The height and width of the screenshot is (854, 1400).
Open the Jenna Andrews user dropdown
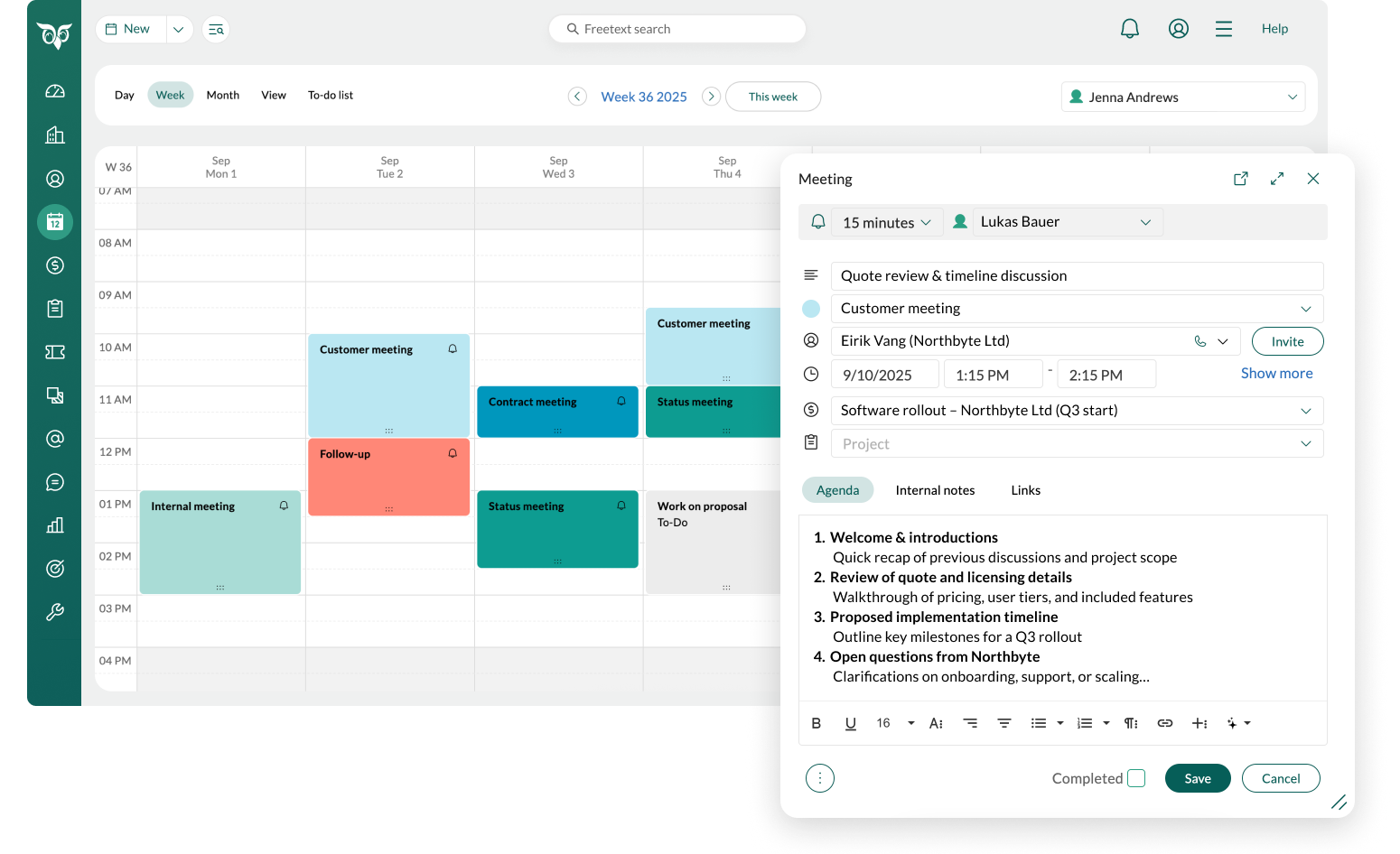tap(1182, 97)
